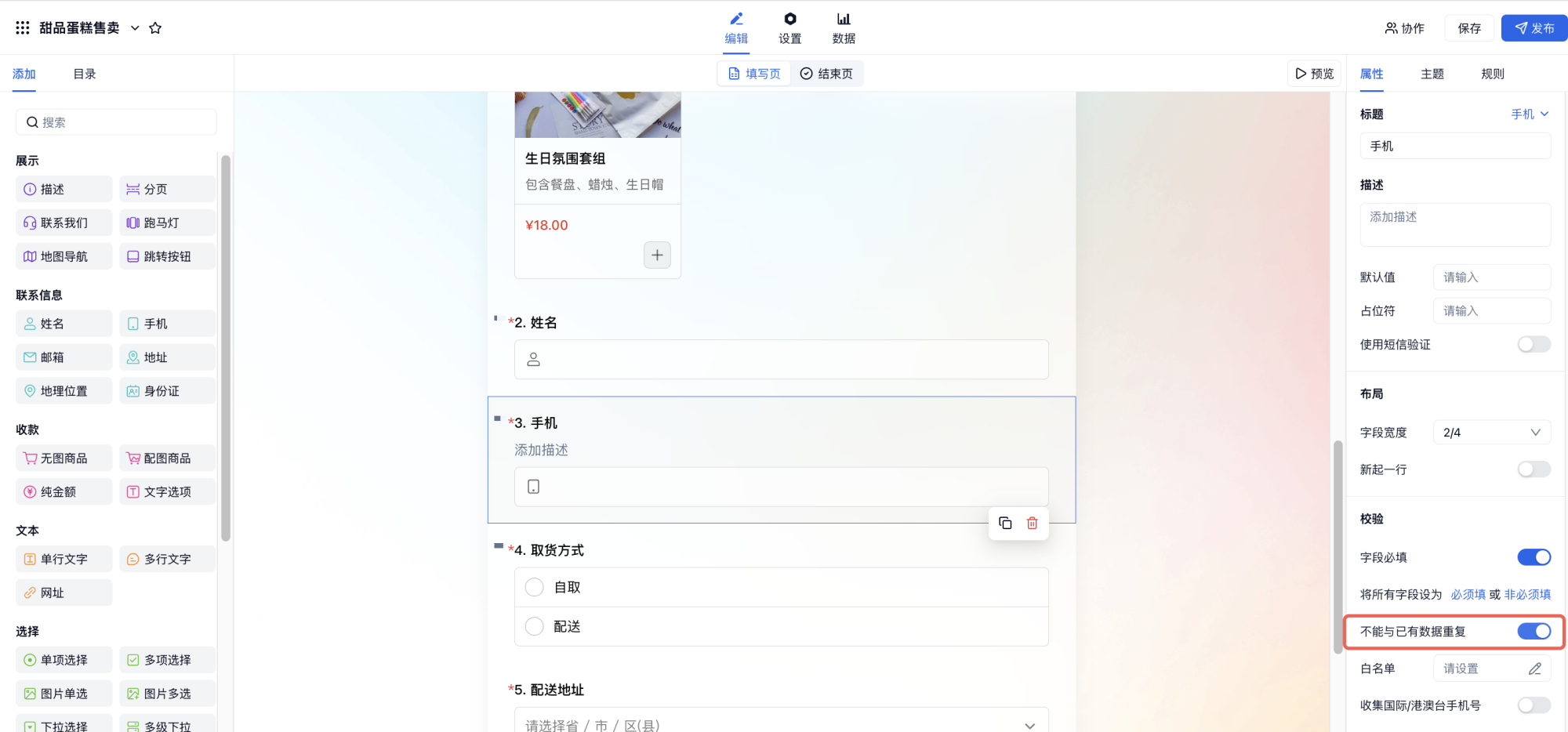Add a 跑马灯 component
1568x732 pixels.
click(167, 223)
